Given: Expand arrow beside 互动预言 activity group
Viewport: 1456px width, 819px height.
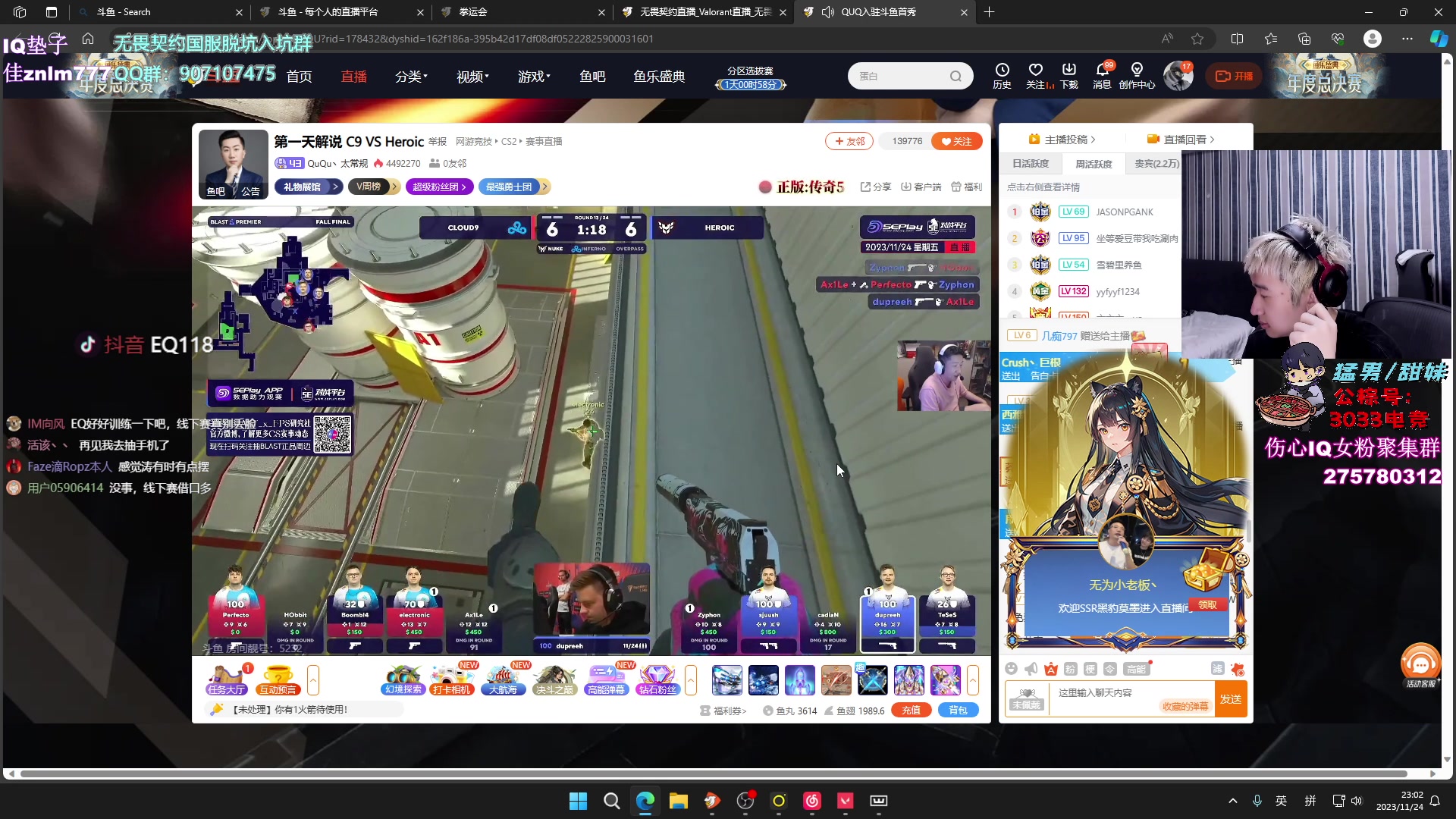Looking at the screenshot, I should point(313,679).
